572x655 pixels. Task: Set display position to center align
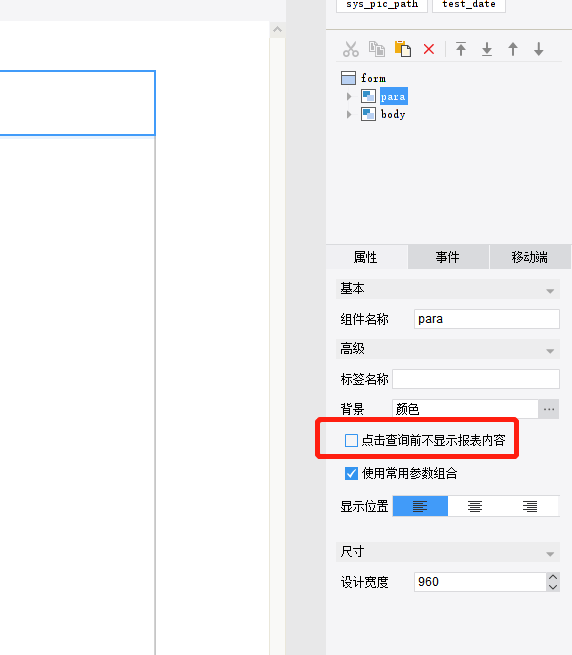tap(475, 506)
